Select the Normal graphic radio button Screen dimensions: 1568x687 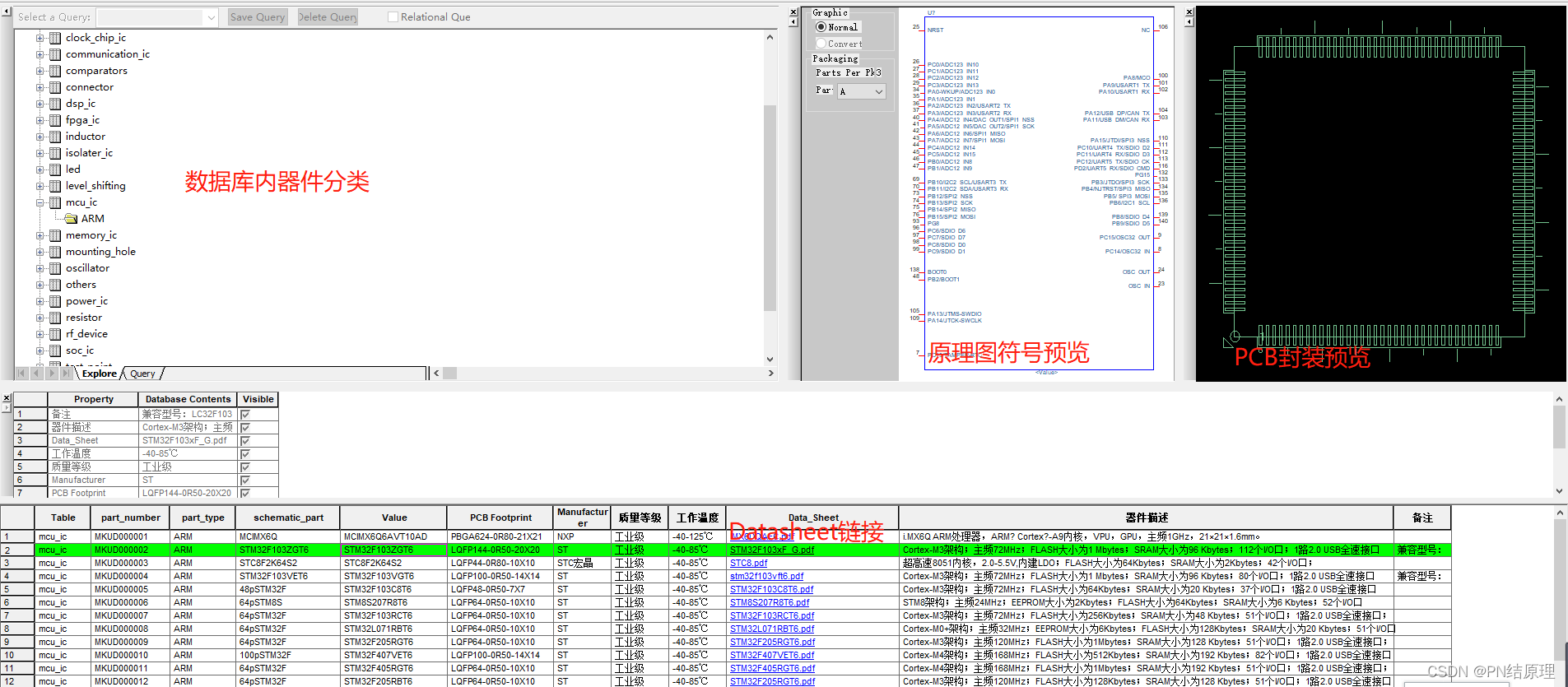click(821, 27)
